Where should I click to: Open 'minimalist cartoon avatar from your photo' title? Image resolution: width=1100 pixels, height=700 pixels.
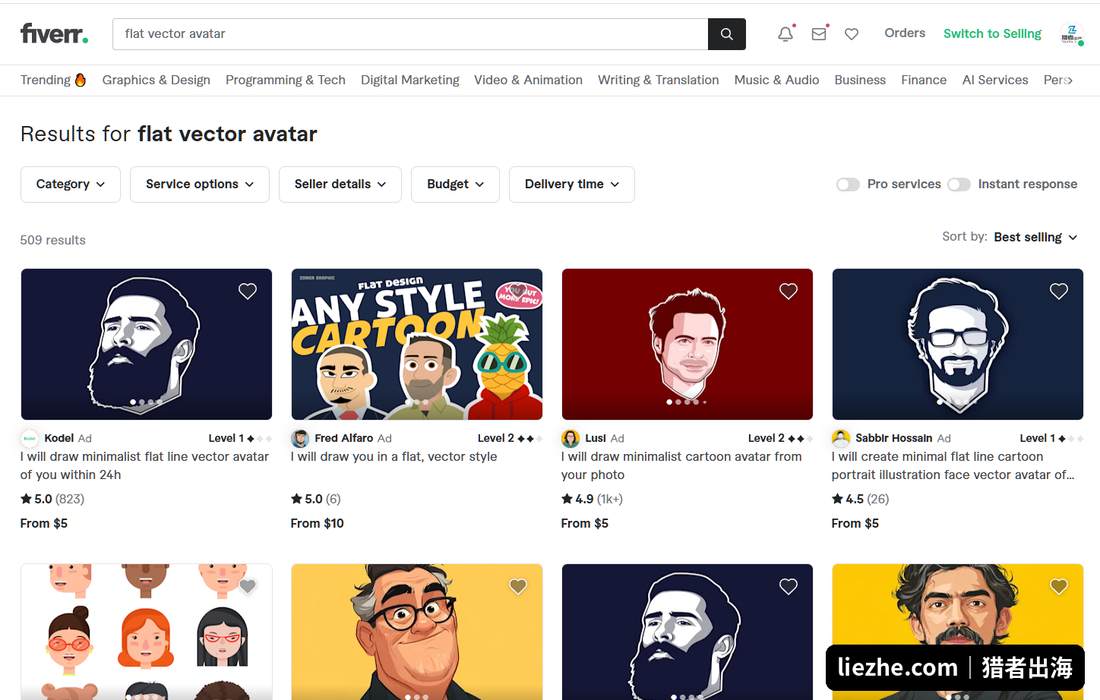point(681,466)
